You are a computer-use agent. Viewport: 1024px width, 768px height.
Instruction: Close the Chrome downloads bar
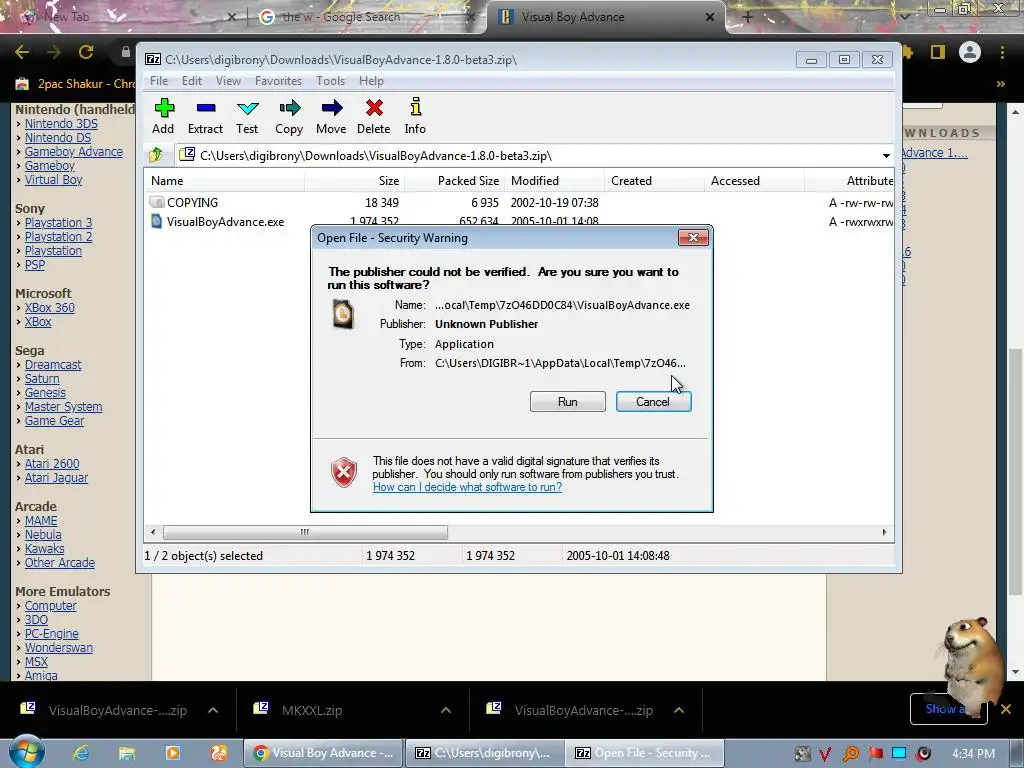(1006, 709)
